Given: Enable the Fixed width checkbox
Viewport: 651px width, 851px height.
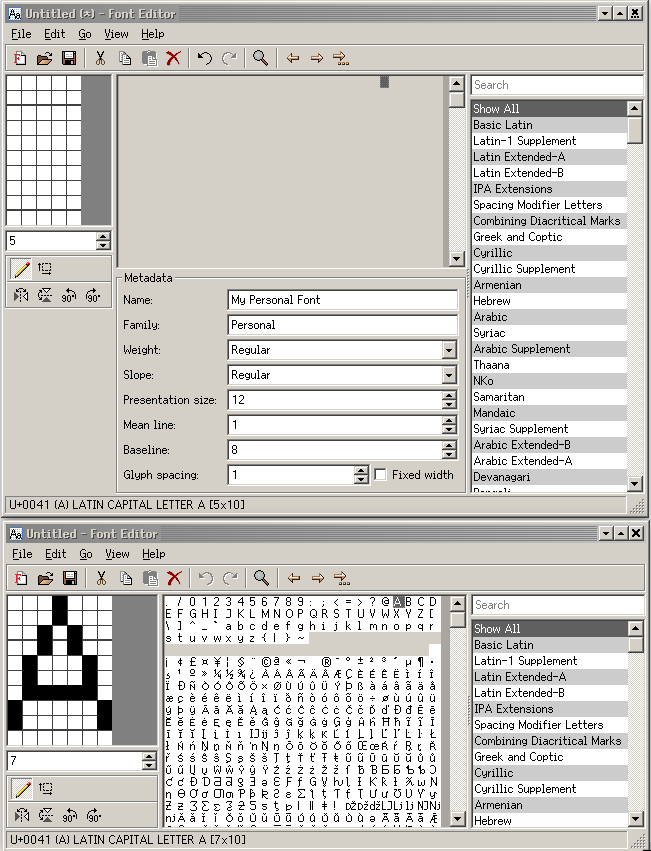Looking at the screenshot, I should click(x=380, y=475).
